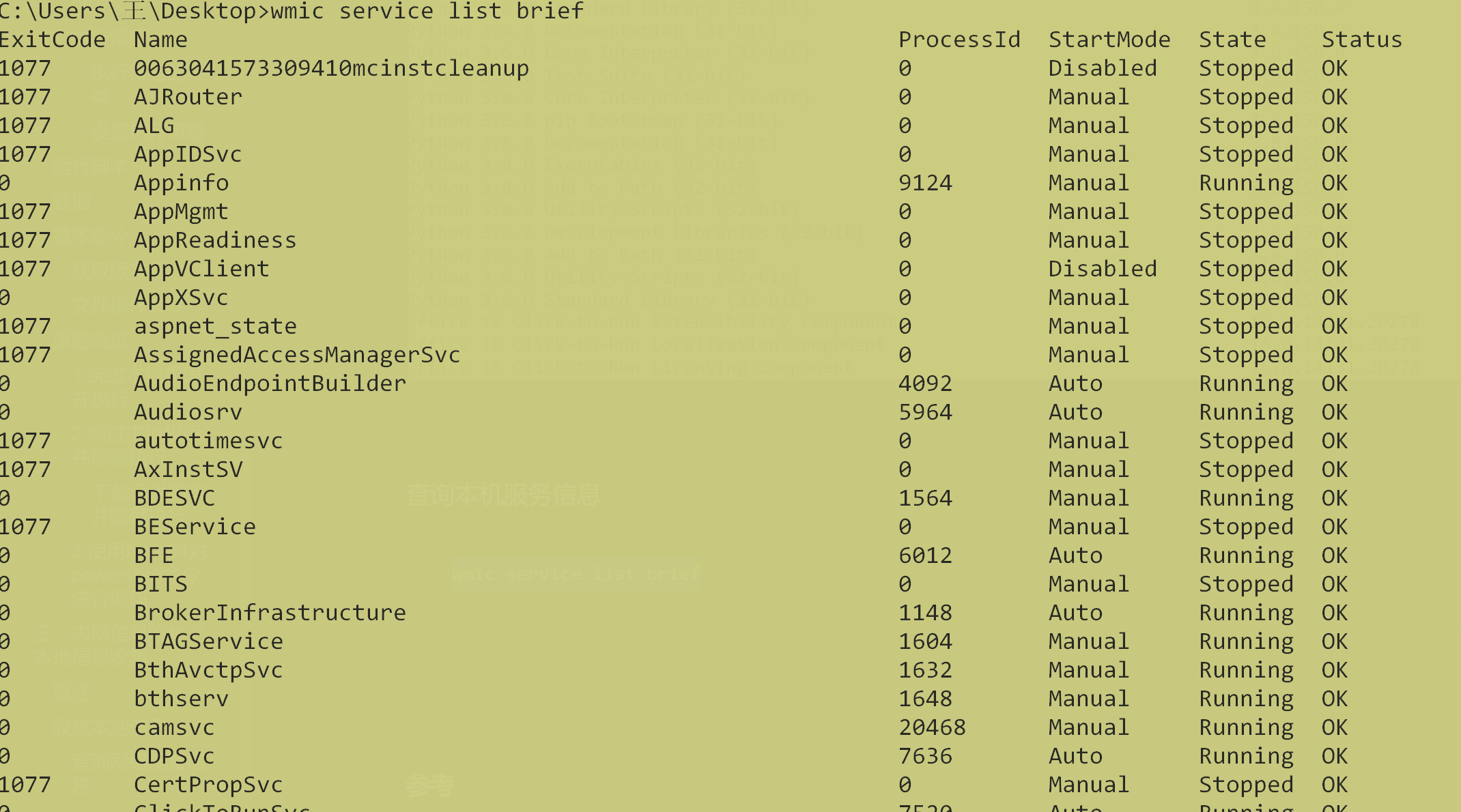The image size is (1461, 812).
Task: Click the ProcessId column header
Action: 959,40
